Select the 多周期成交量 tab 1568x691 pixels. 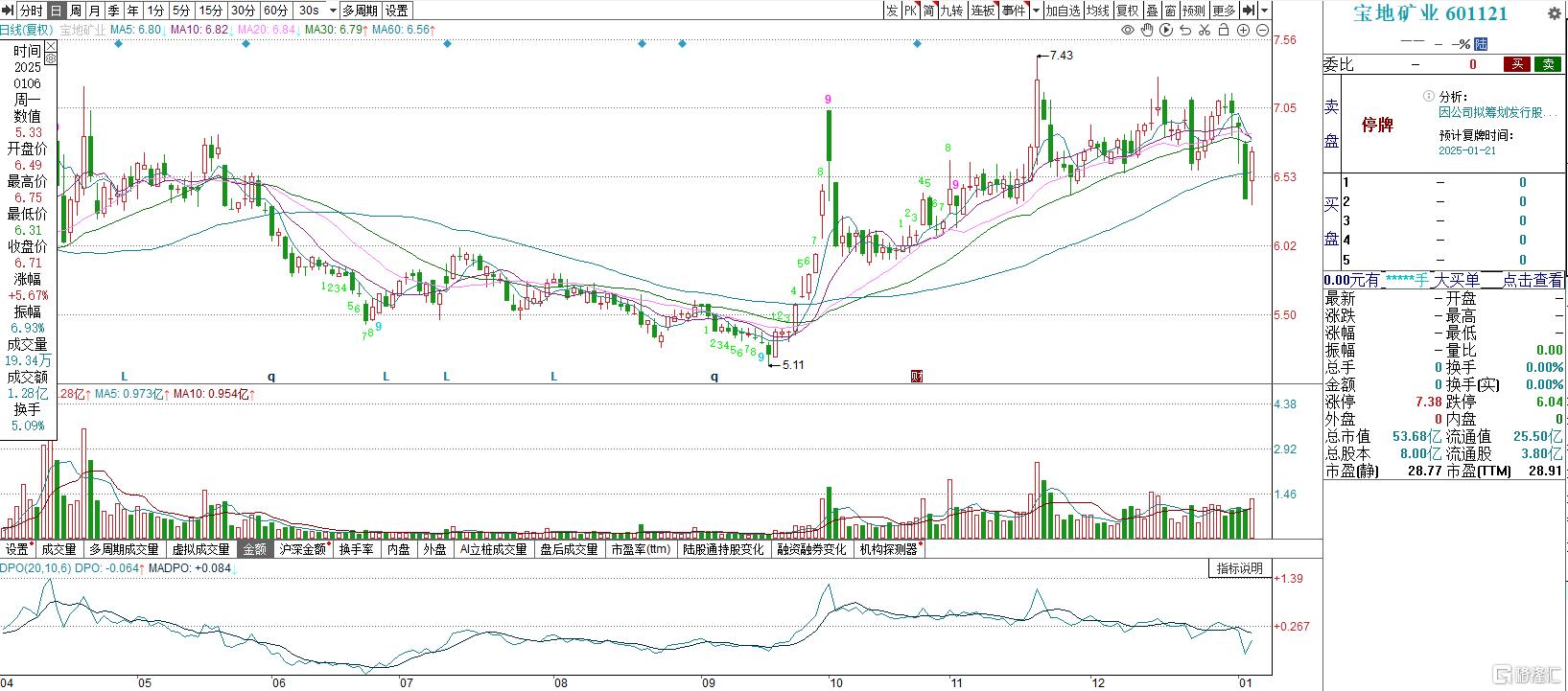pyautogui.click(x=124, y=549)
